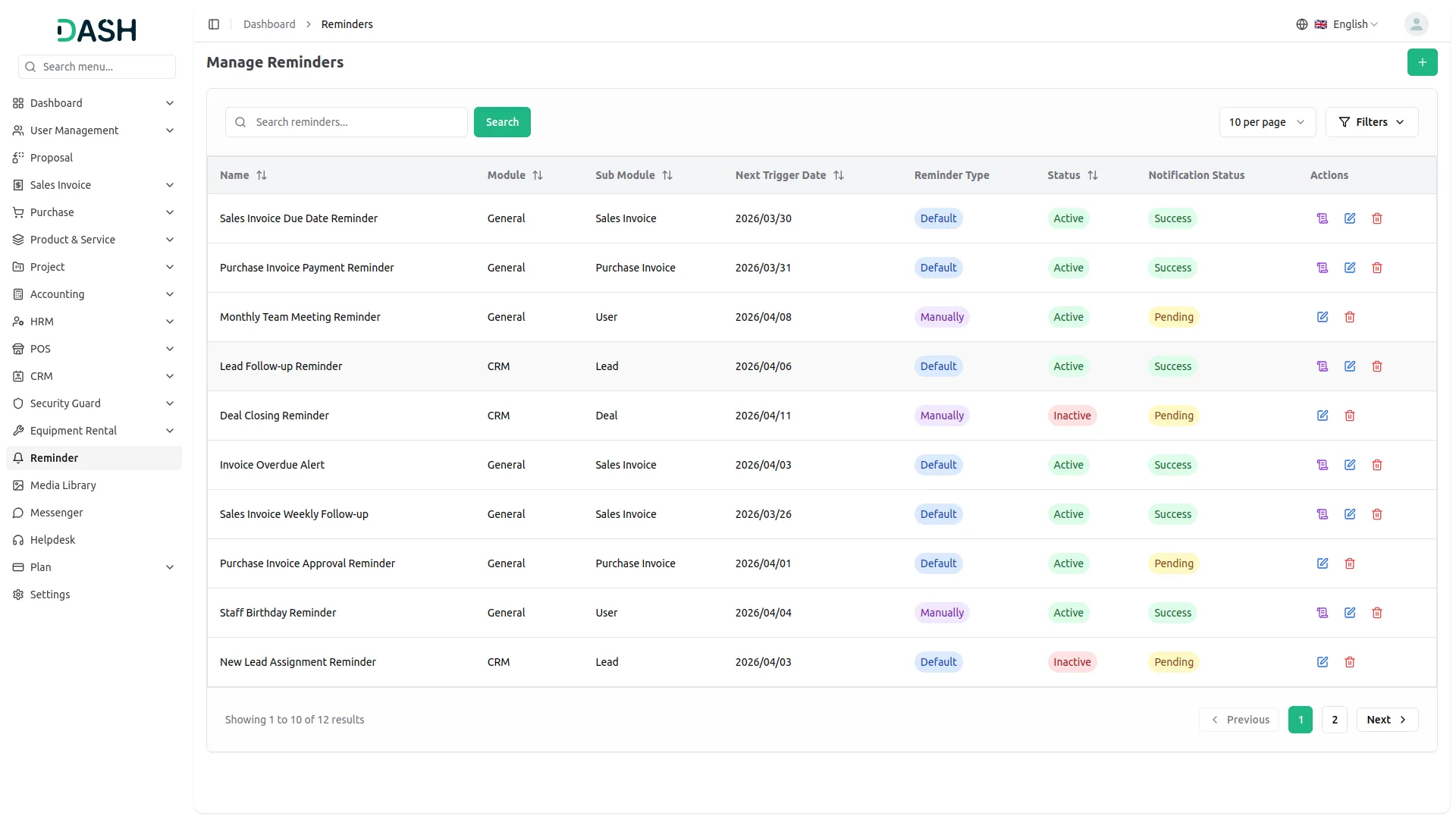Open the 10 per page dropdown
The width and height of the screenshot is (1456, 819).
pyautogui.click(x=1267, y=122)
